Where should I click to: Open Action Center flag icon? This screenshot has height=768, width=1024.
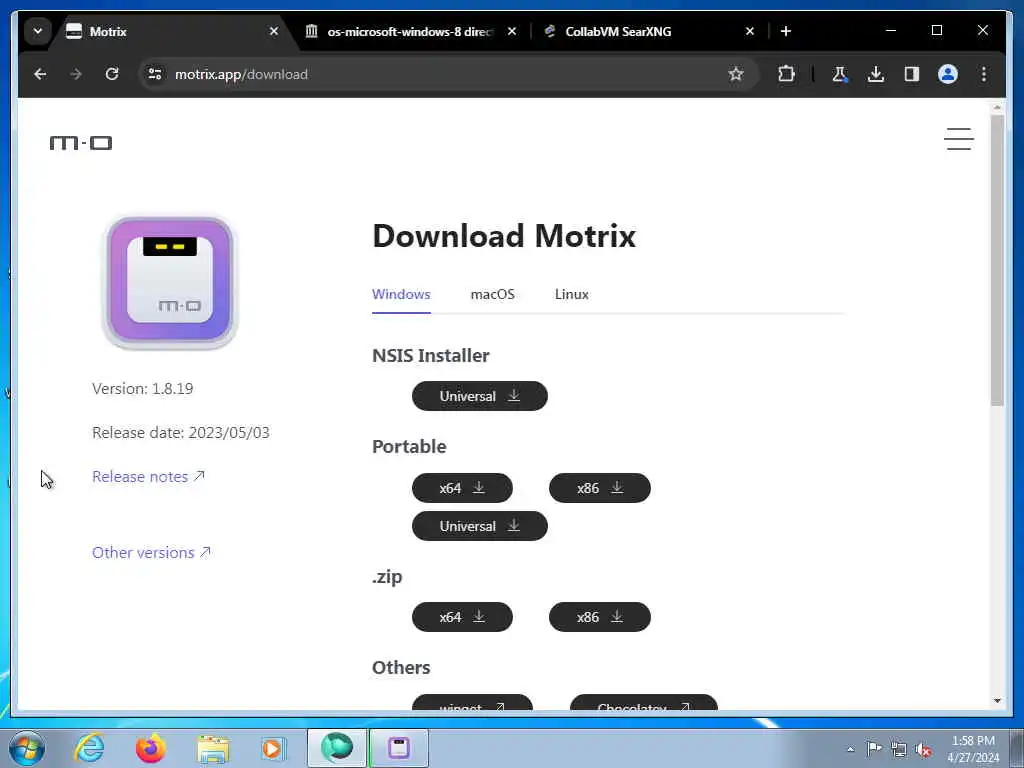point(874,749)
